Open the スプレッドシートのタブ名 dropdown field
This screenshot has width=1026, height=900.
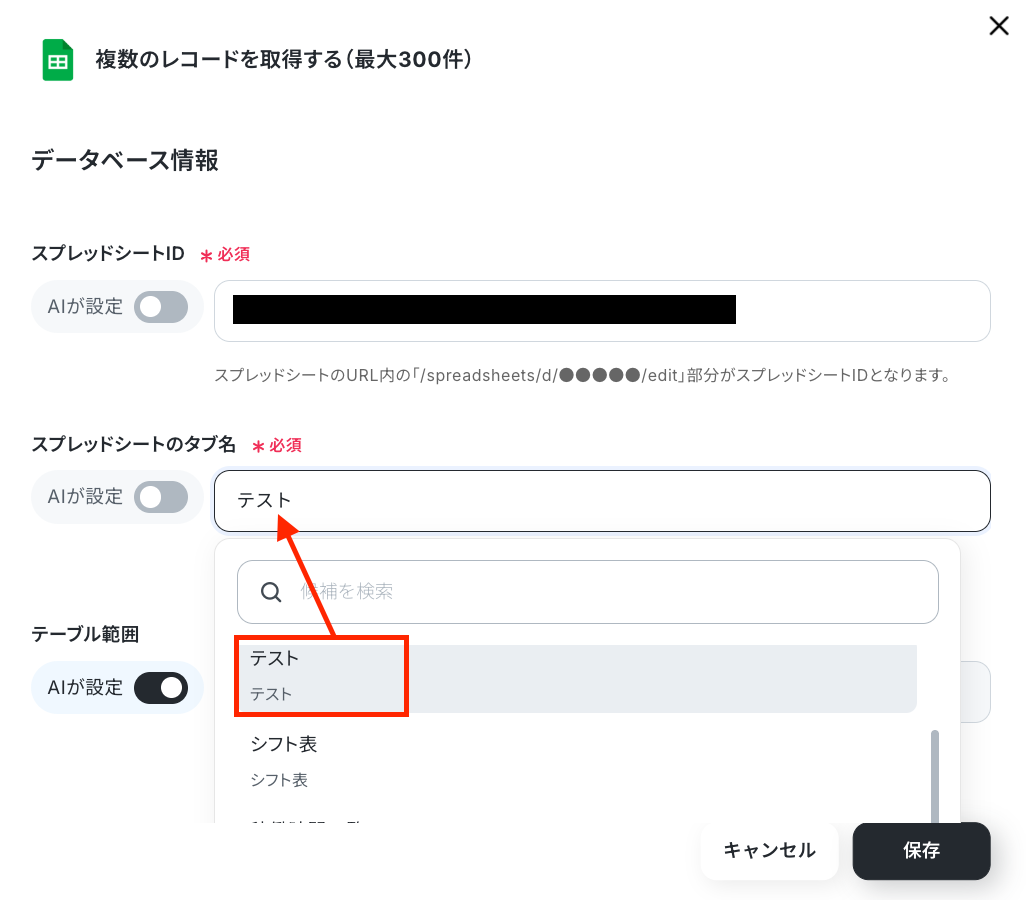(x=602, y=501)
